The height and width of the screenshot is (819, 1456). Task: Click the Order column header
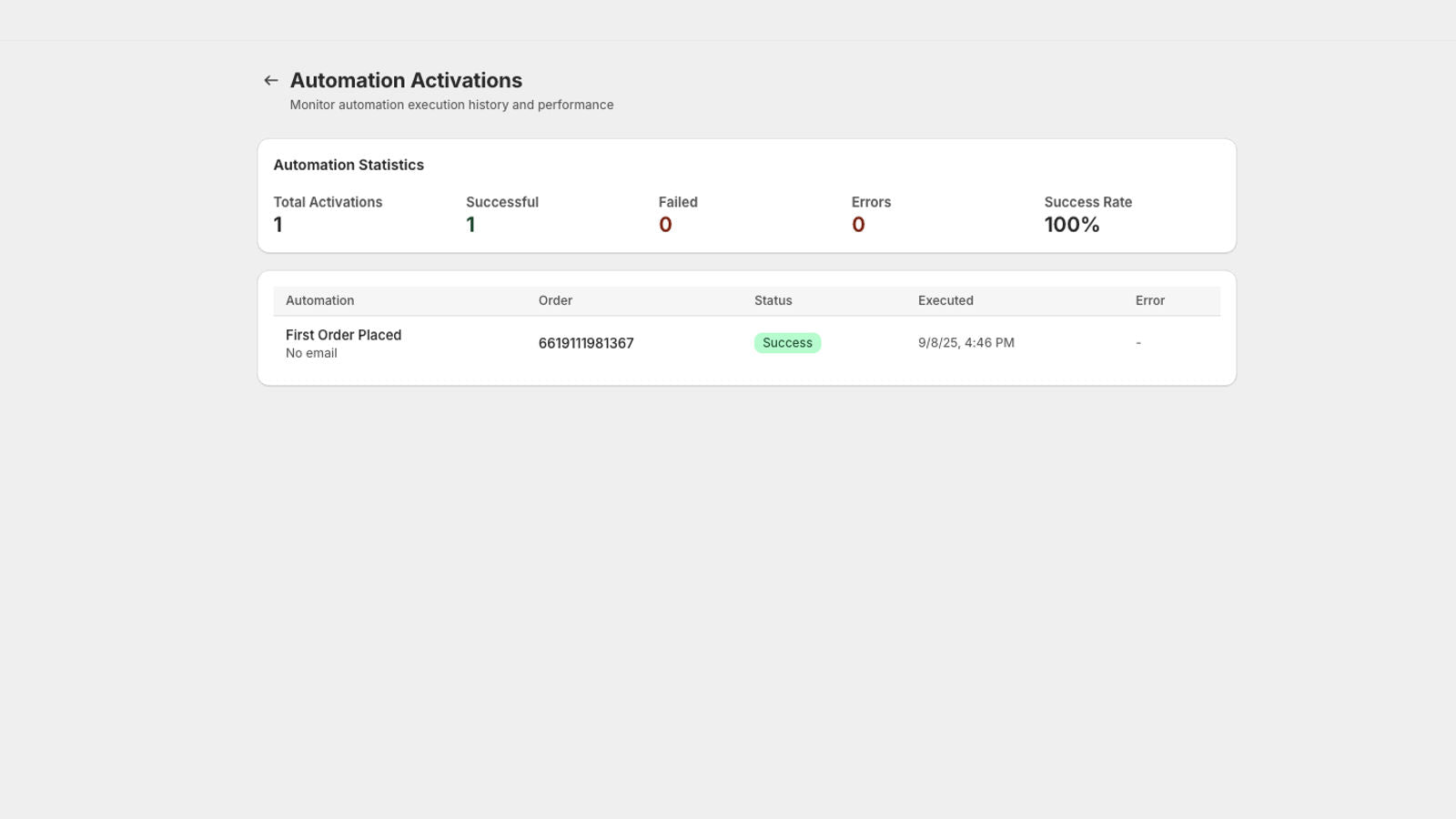[x=555, y=300]
